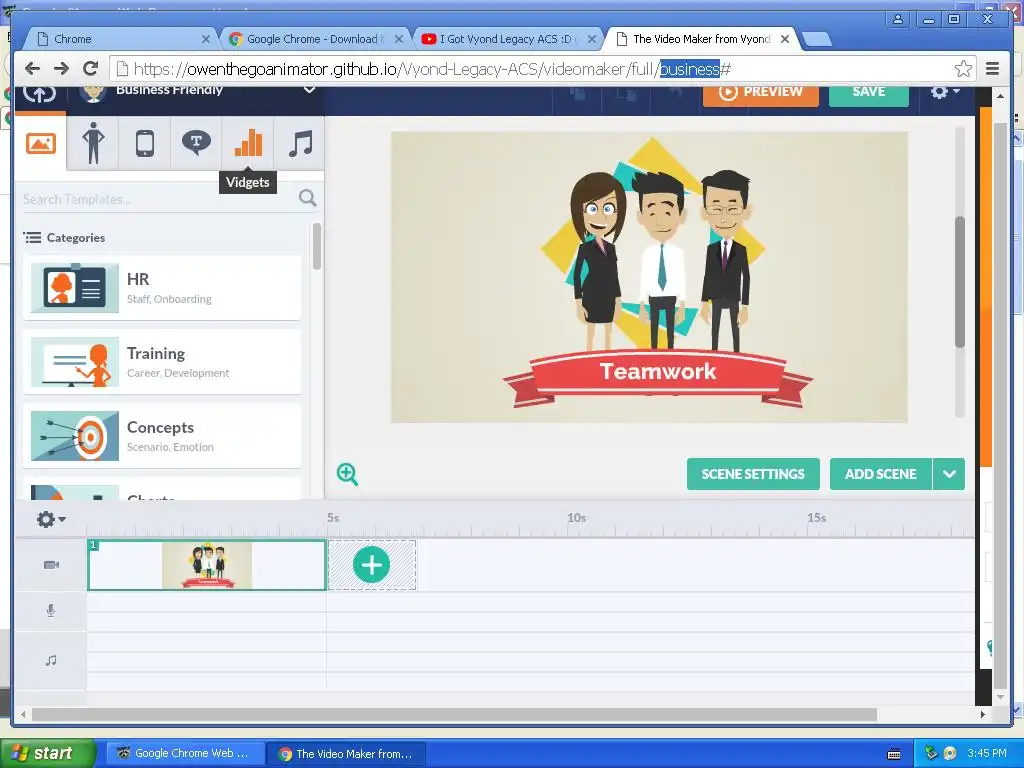Image resolution: width=1024 pixels, height=768 pixels.
Task: Open the Text speech bubble tab
Action: (196, 142)
